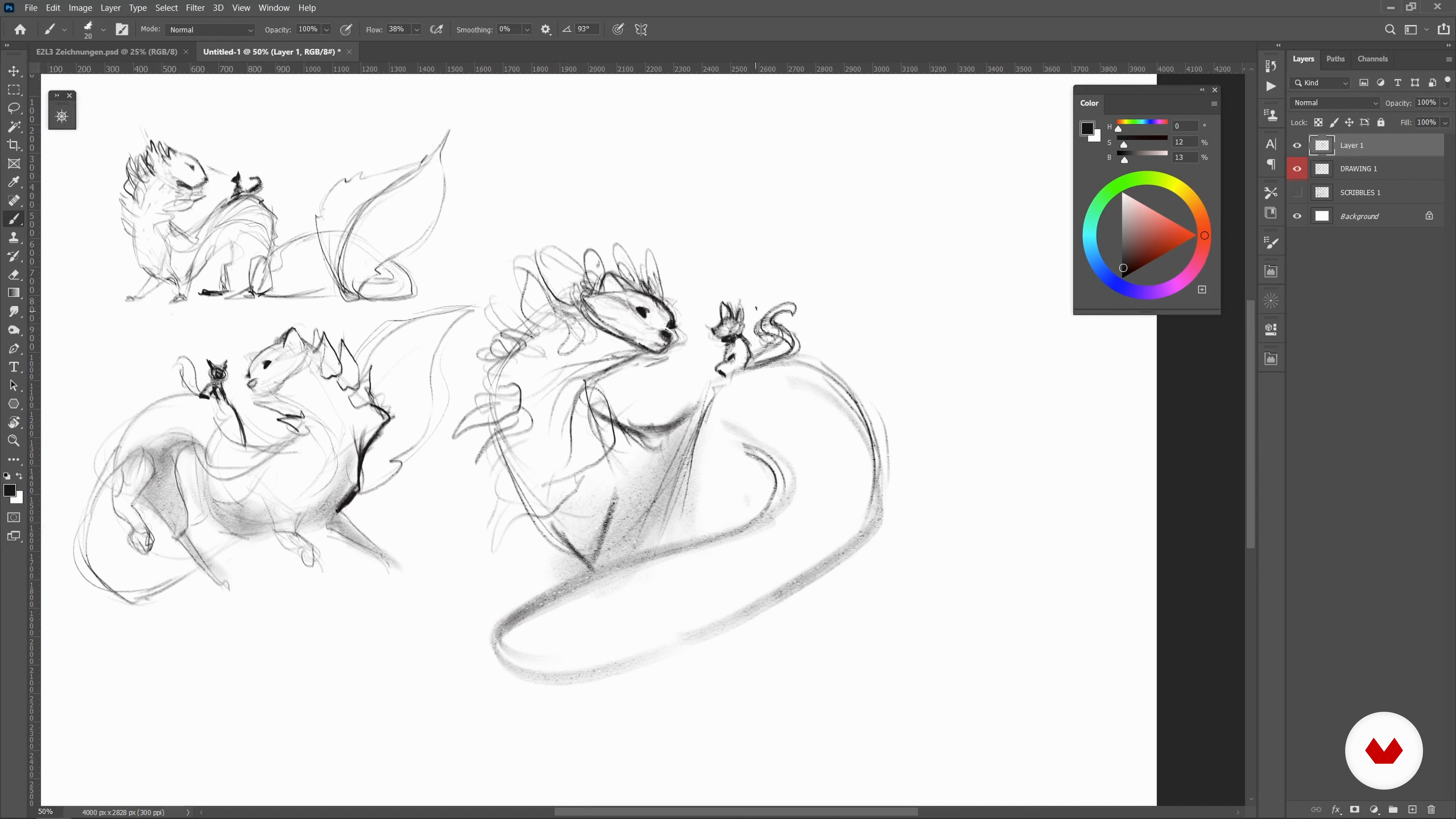Hide the DRAWING 1 layer
The image size is (1456, 819).
[1297, 169]
